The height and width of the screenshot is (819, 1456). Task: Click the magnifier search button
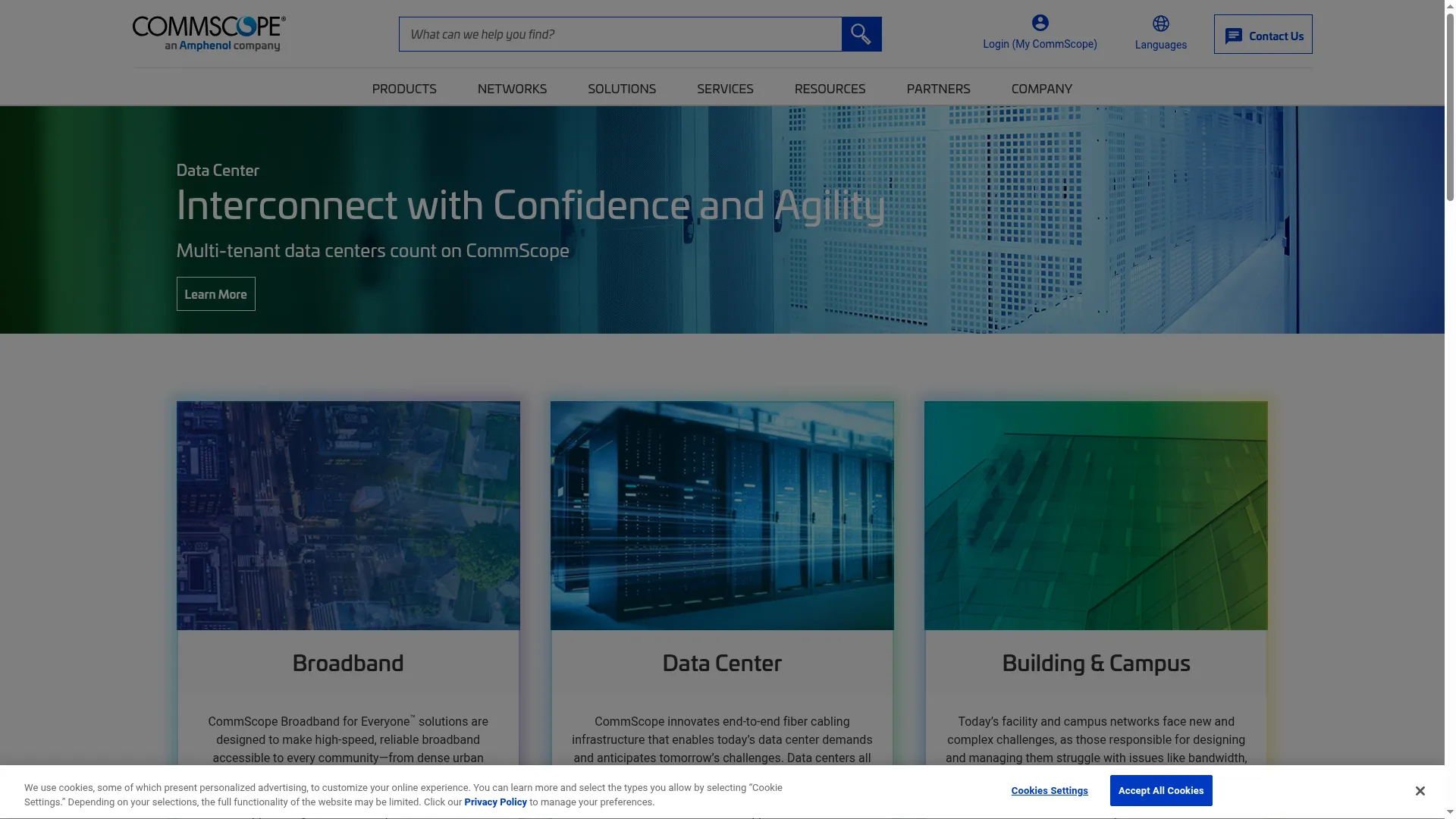861,34
